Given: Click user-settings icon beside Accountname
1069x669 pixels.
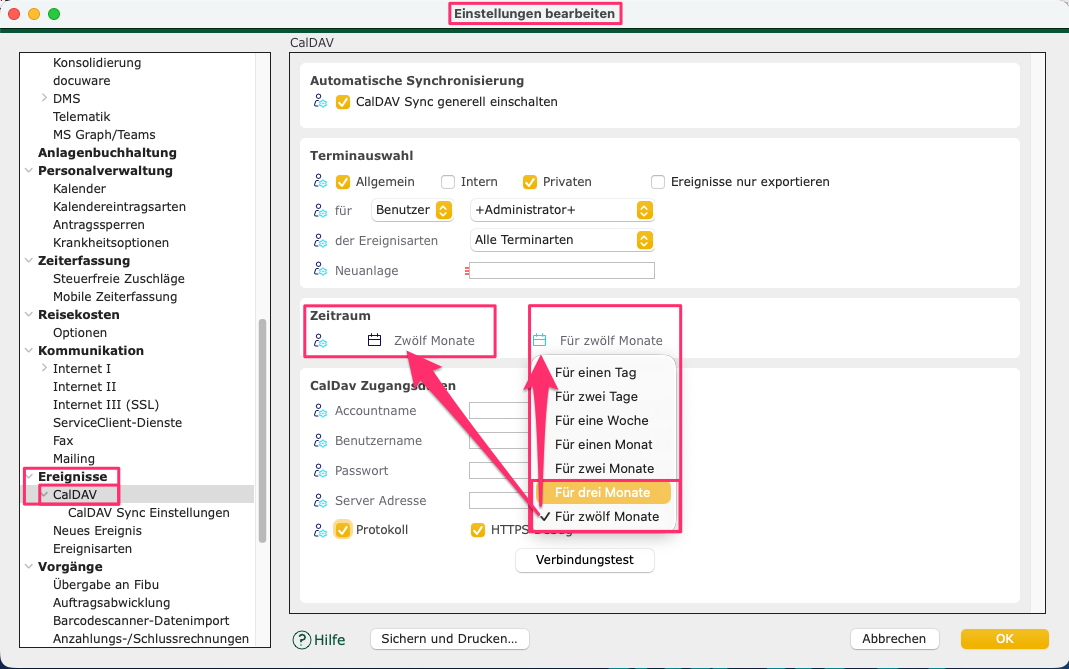Looking at the screenshot, I should [x=320, y=411].
